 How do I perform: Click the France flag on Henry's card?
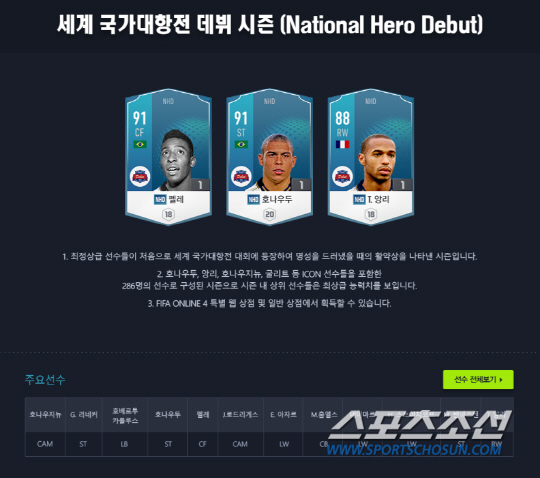342,144
